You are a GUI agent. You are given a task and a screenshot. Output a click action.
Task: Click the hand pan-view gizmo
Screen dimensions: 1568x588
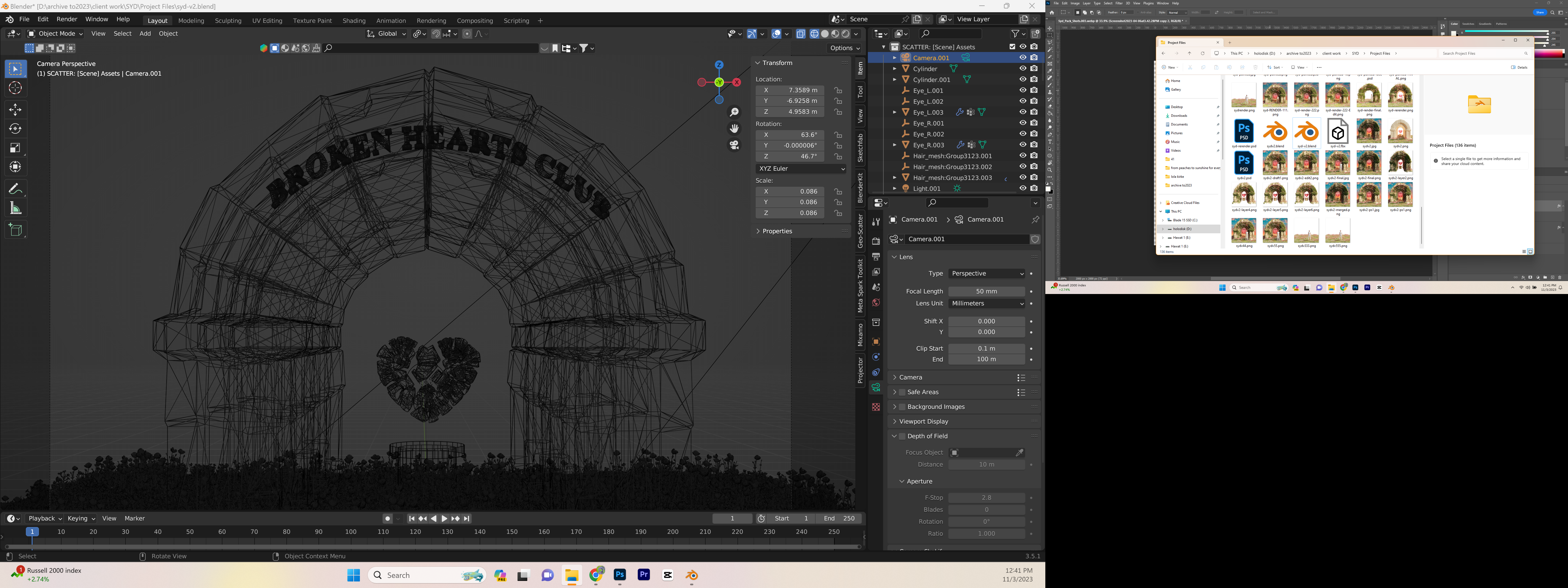click(x=734, y=128)
